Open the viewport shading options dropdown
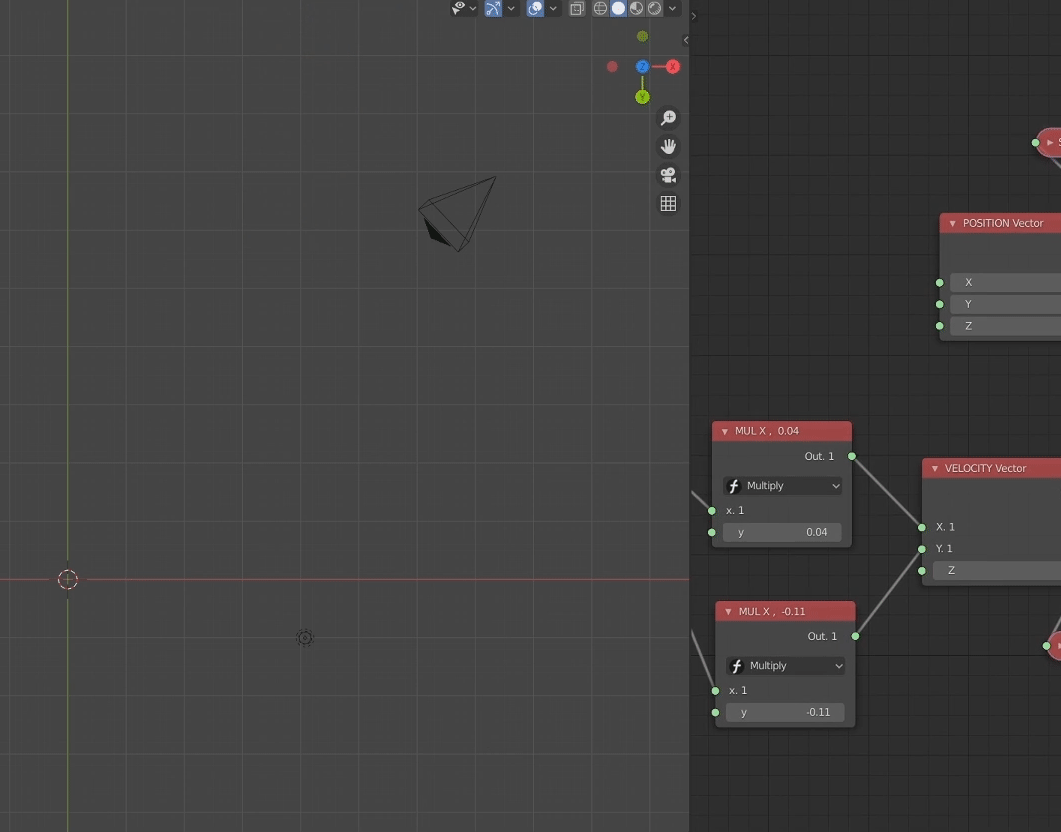 [673, 8]
